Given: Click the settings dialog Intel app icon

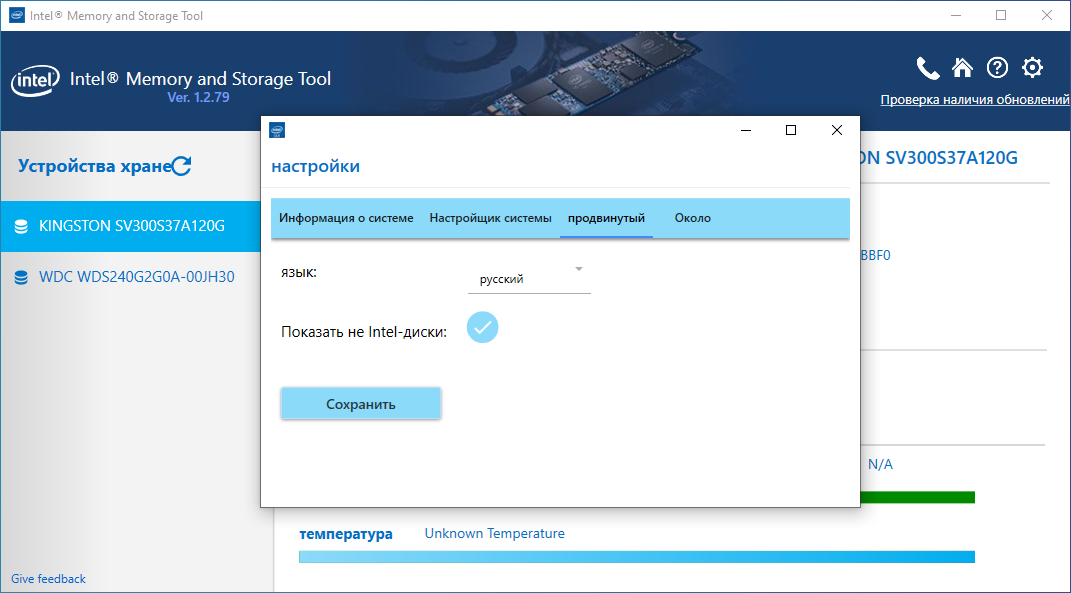Looking at the screenshot, I should coord(277,130).
